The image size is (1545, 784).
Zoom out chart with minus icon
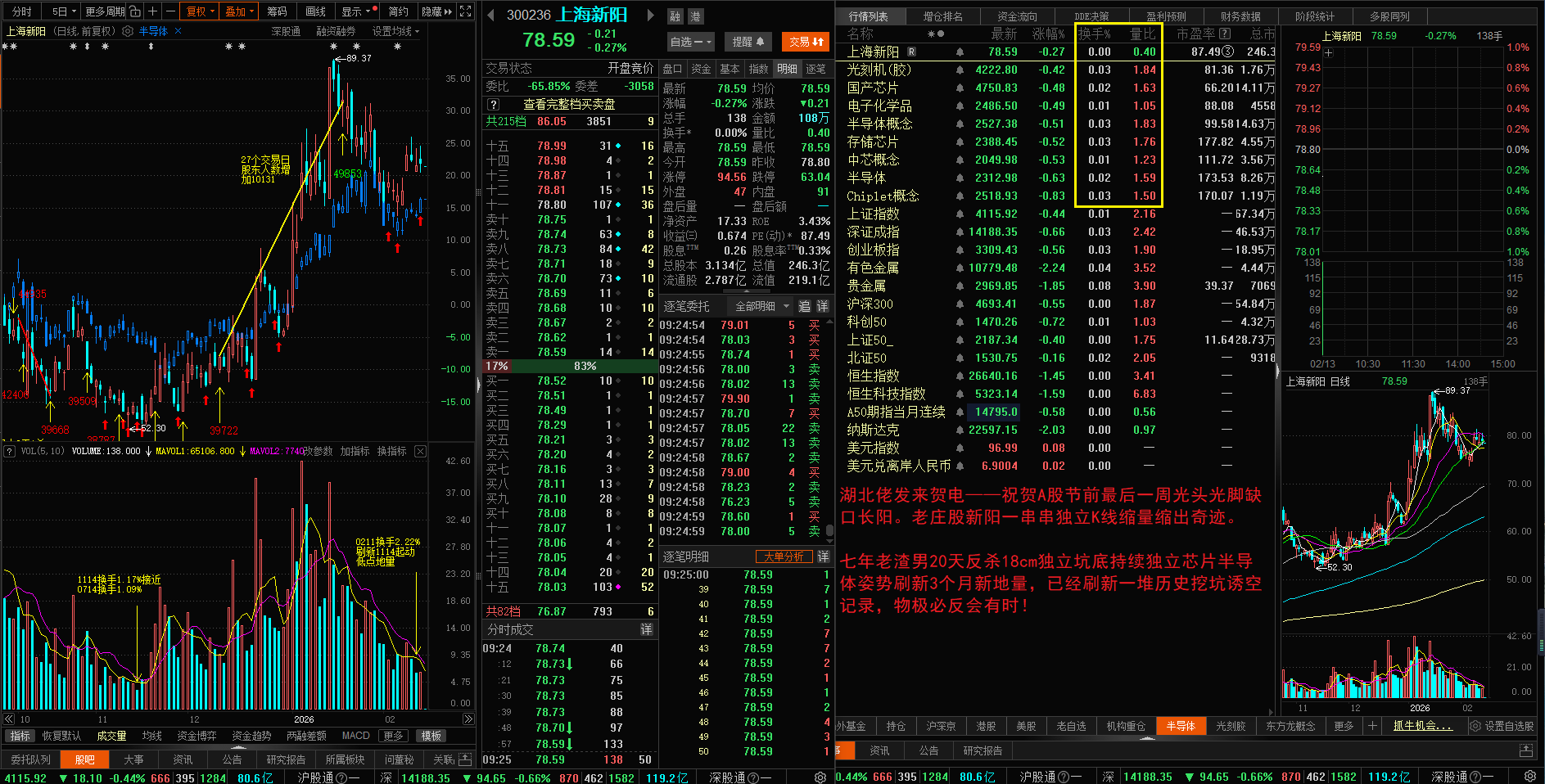point(169,11)
